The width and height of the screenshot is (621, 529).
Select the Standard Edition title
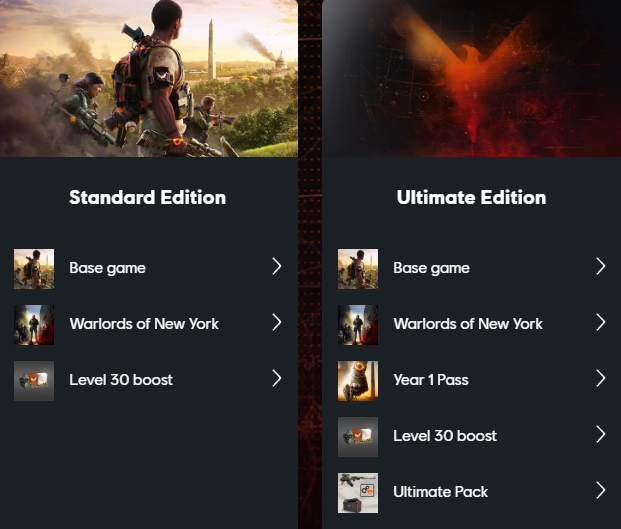[148, 197]
